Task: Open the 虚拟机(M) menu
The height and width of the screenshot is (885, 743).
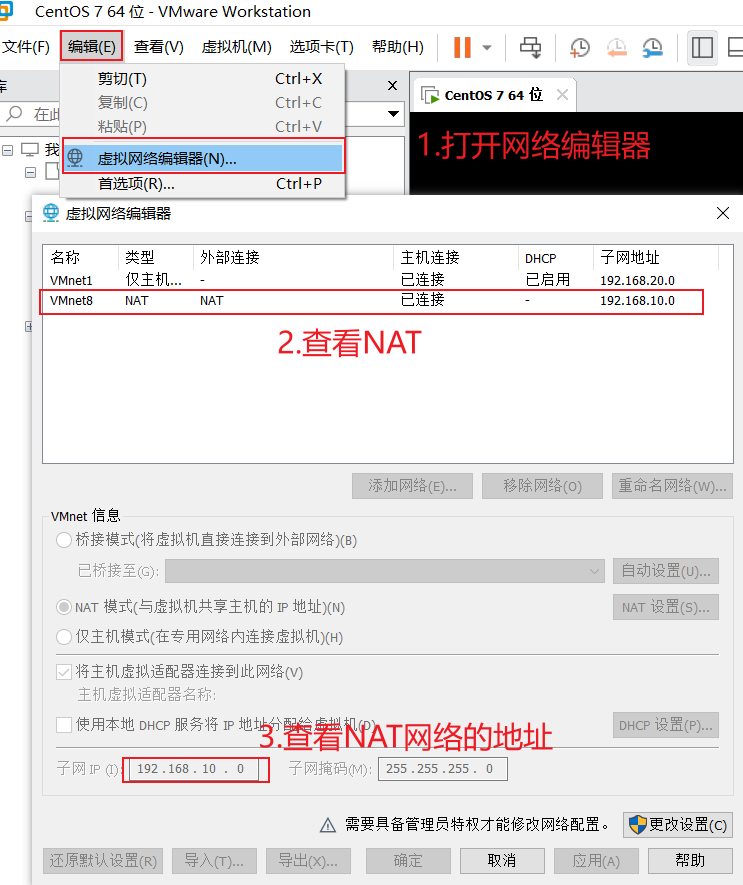Action: pyautogui.click(x=237, y=47)
